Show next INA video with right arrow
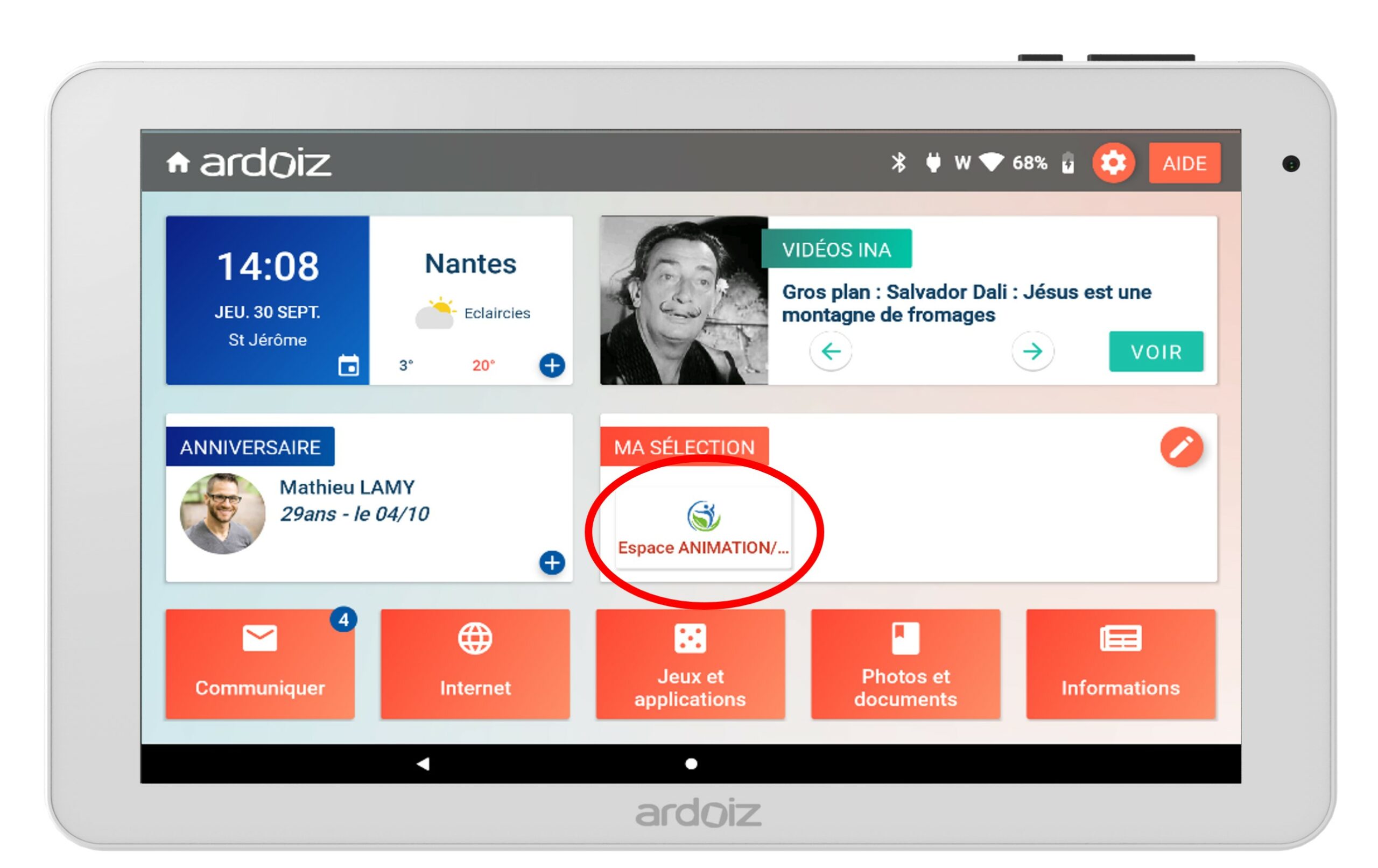The width and height of the screenshot is (1378, 868). (1032, 351)
